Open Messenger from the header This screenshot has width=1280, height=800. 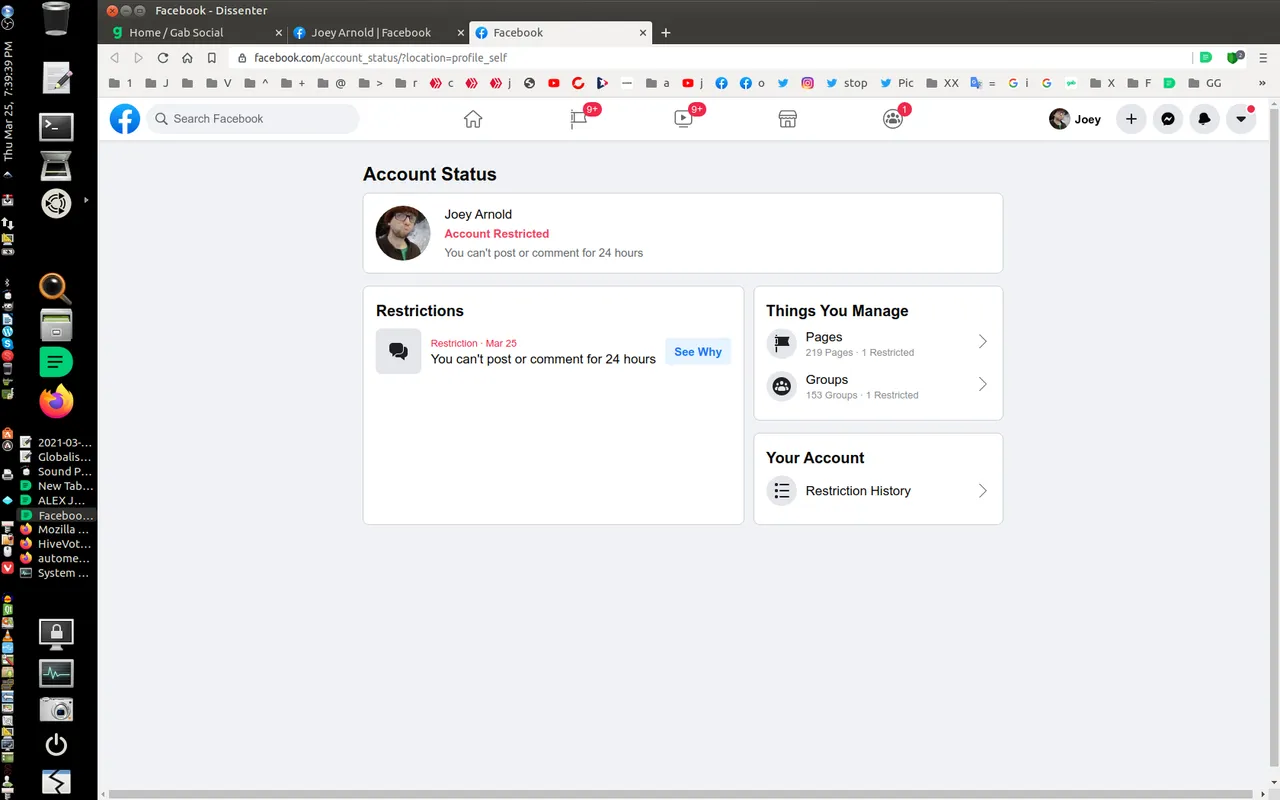(1167, 119)
